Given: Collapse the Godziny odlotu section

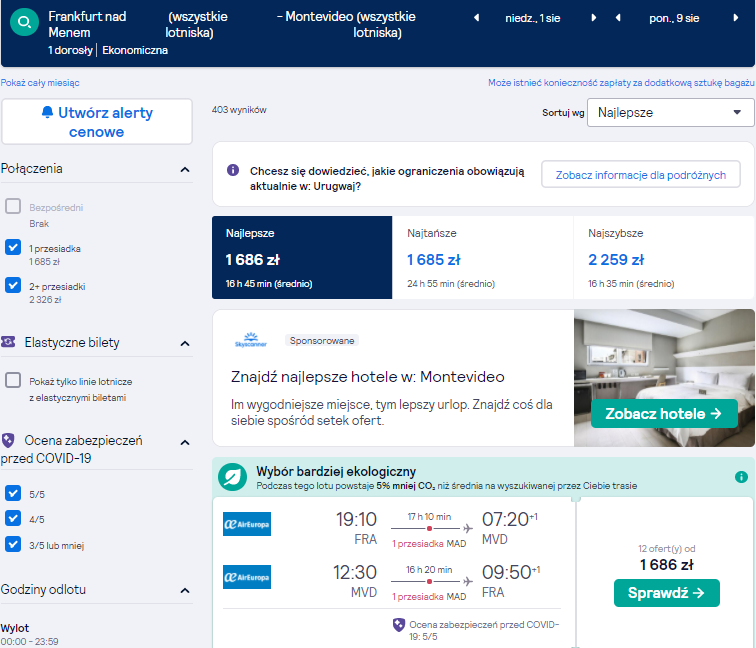Looking at the screenshot, I should 185,590.
